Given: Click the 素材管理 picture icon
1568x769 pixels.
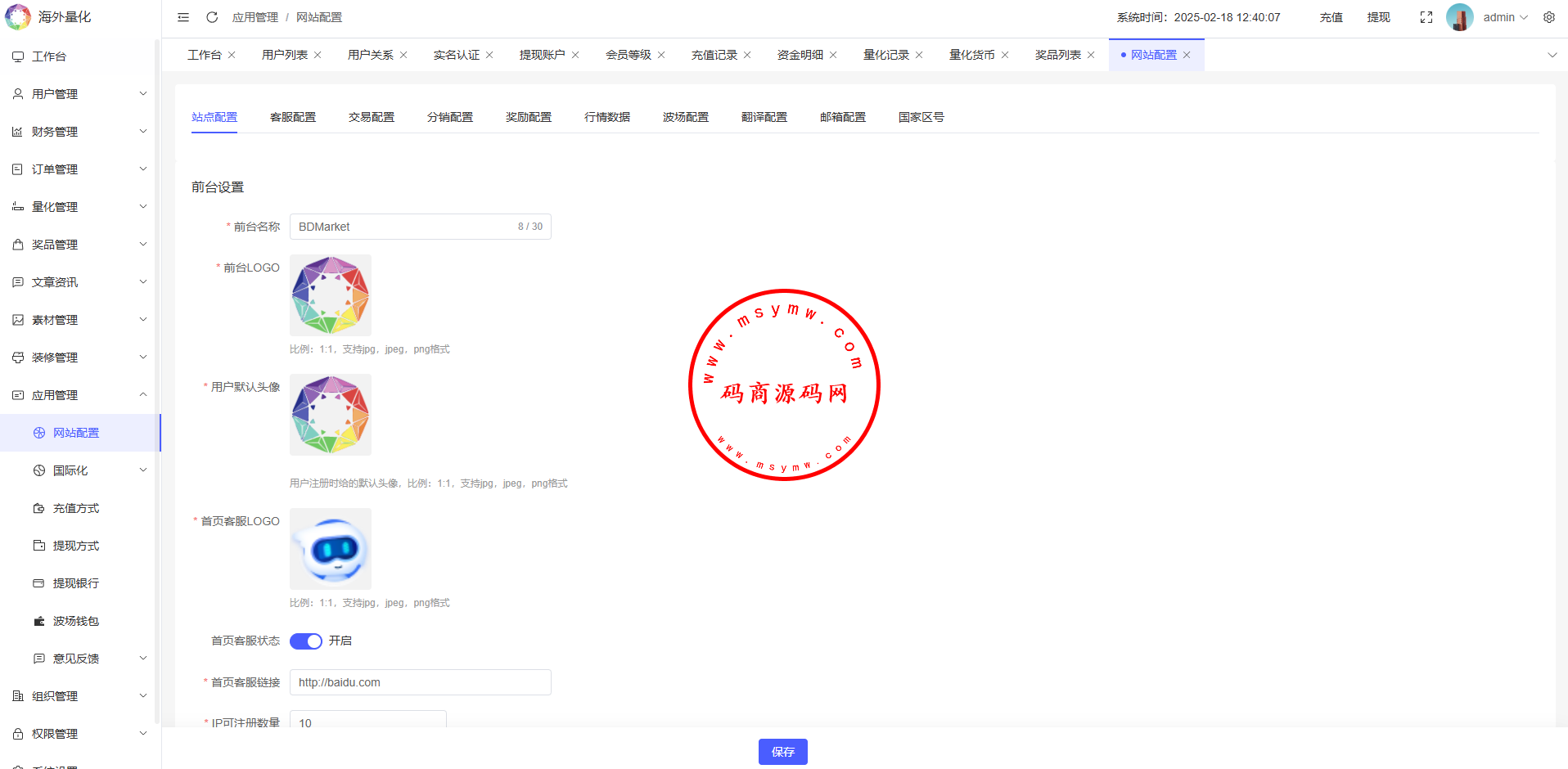Looking at the screenshot, I should 18,320.
